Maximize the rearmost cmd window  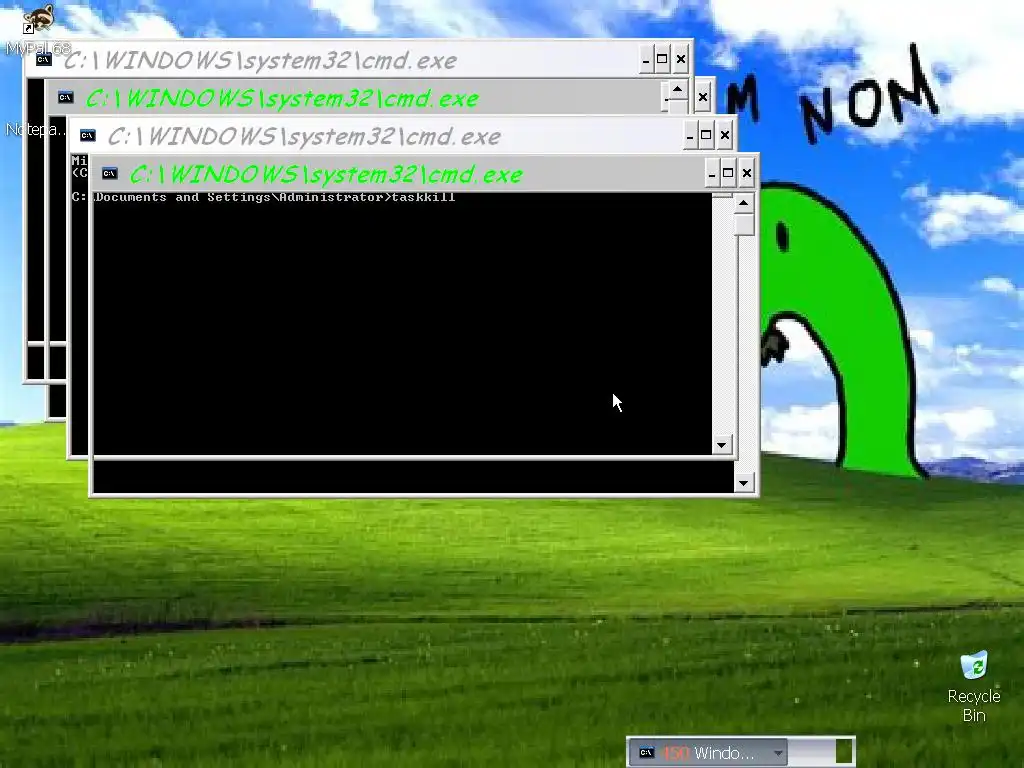point(661,60)
